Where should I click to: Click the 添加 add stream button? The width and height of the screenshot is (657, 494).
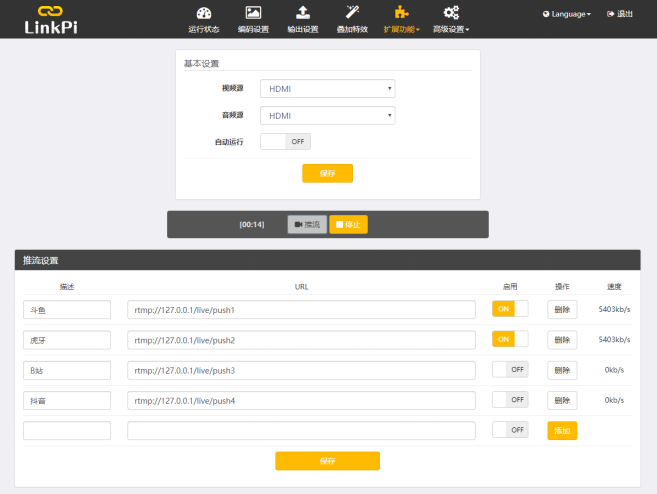point(562,431)
